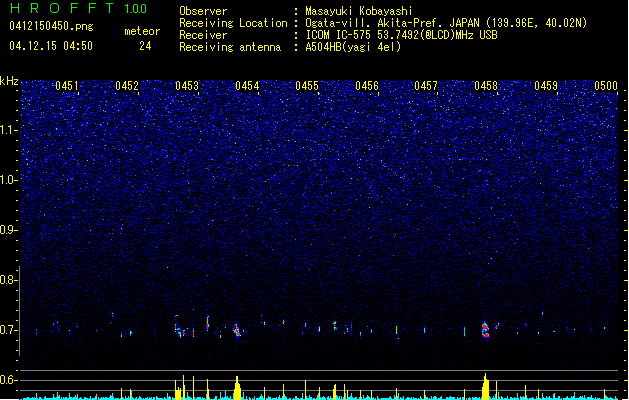Click the antenna text A504HB(yagi 4el)
This screenshot has height=400, width=629.
pyautogui.click(x=353, y=47)
